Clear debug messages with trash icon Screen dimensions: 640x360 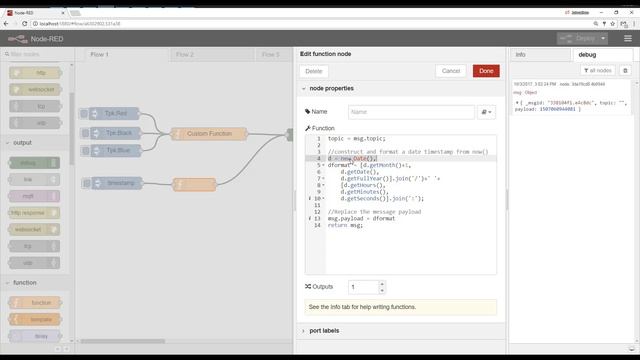coord(625,71)
